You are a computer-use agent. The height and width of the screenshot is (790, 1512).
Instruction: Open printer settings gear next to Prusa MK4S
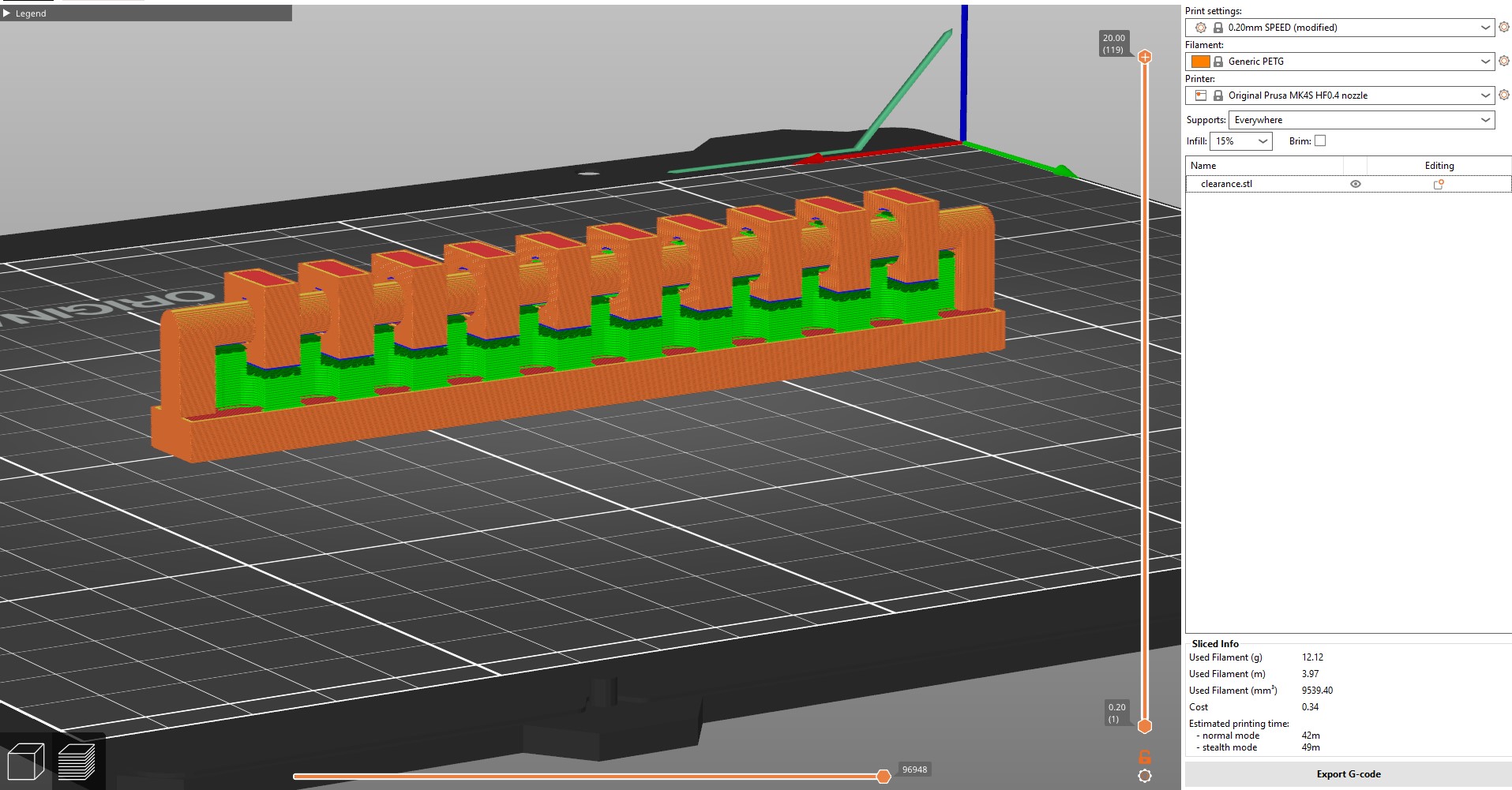1503,95
